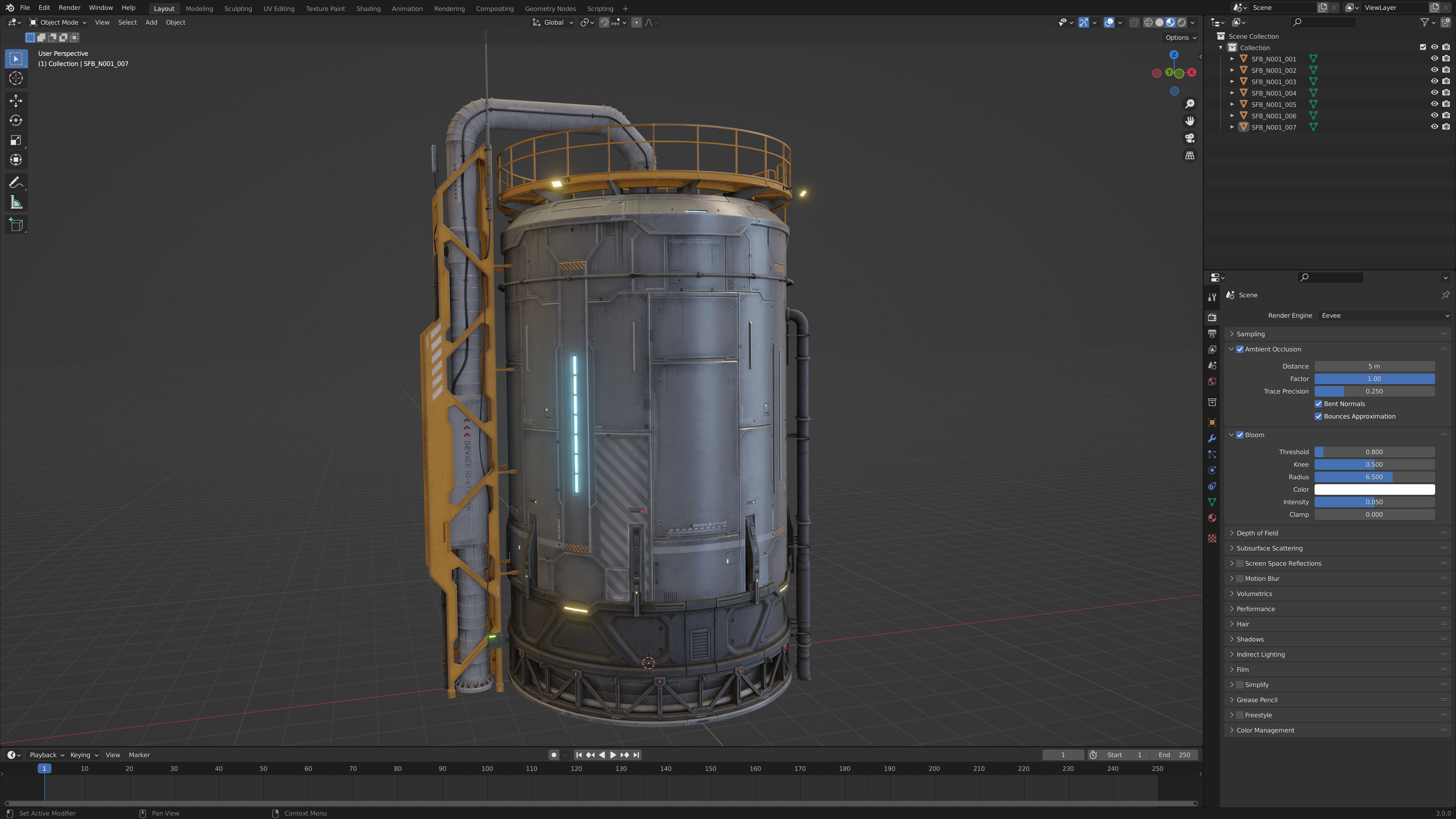Click the outliner search field

(x=1324, y=22)
